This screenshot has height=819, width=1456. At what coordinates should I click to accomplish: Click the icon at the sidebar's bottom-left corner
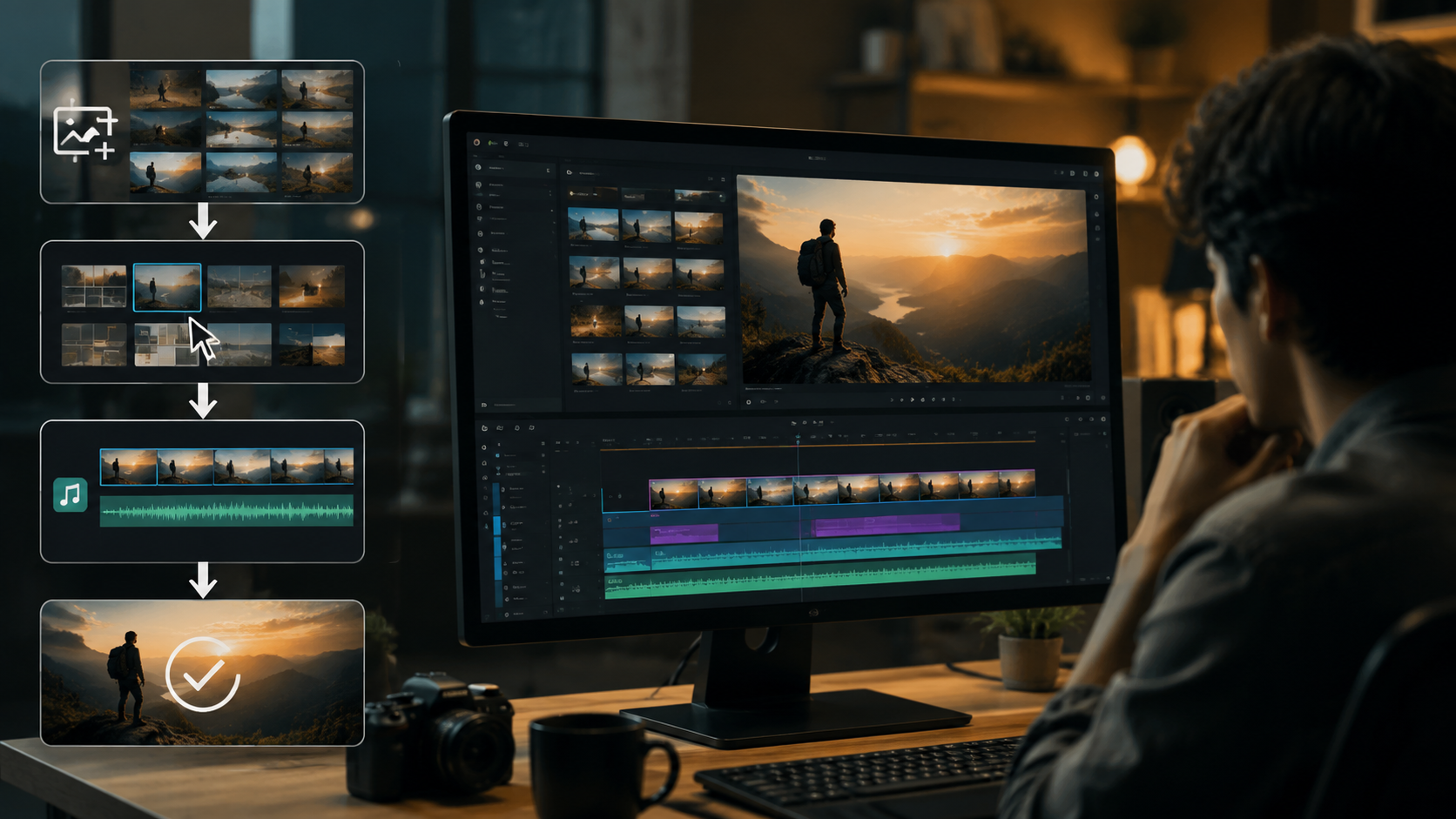pos(484,405)
